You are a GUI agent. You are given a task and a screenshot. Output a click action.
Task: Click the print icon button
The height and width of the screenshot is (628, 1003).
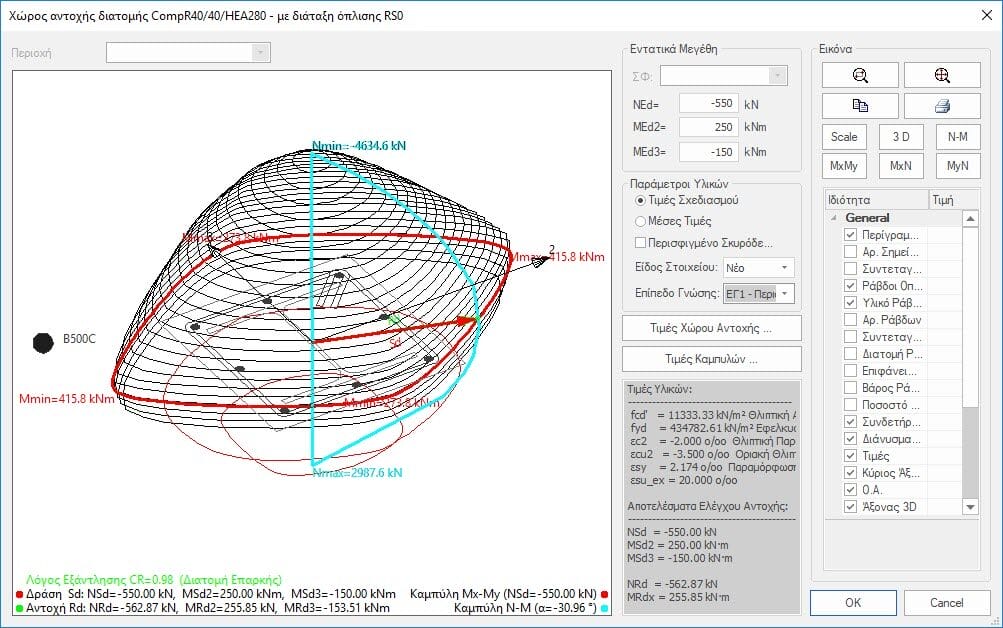click(x=941, y=106)
